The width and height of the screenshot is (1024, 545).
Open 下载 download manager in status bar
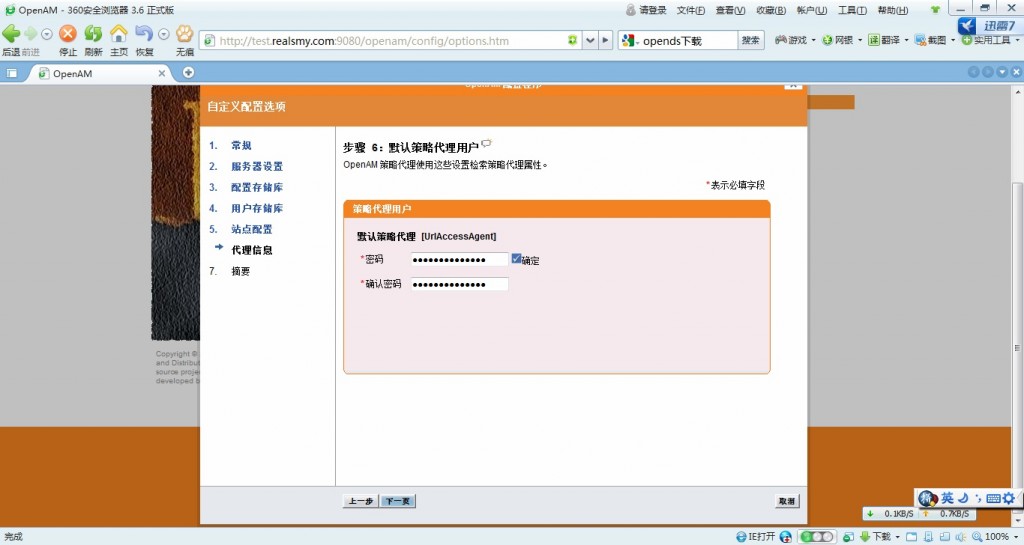tap(875, 537)
